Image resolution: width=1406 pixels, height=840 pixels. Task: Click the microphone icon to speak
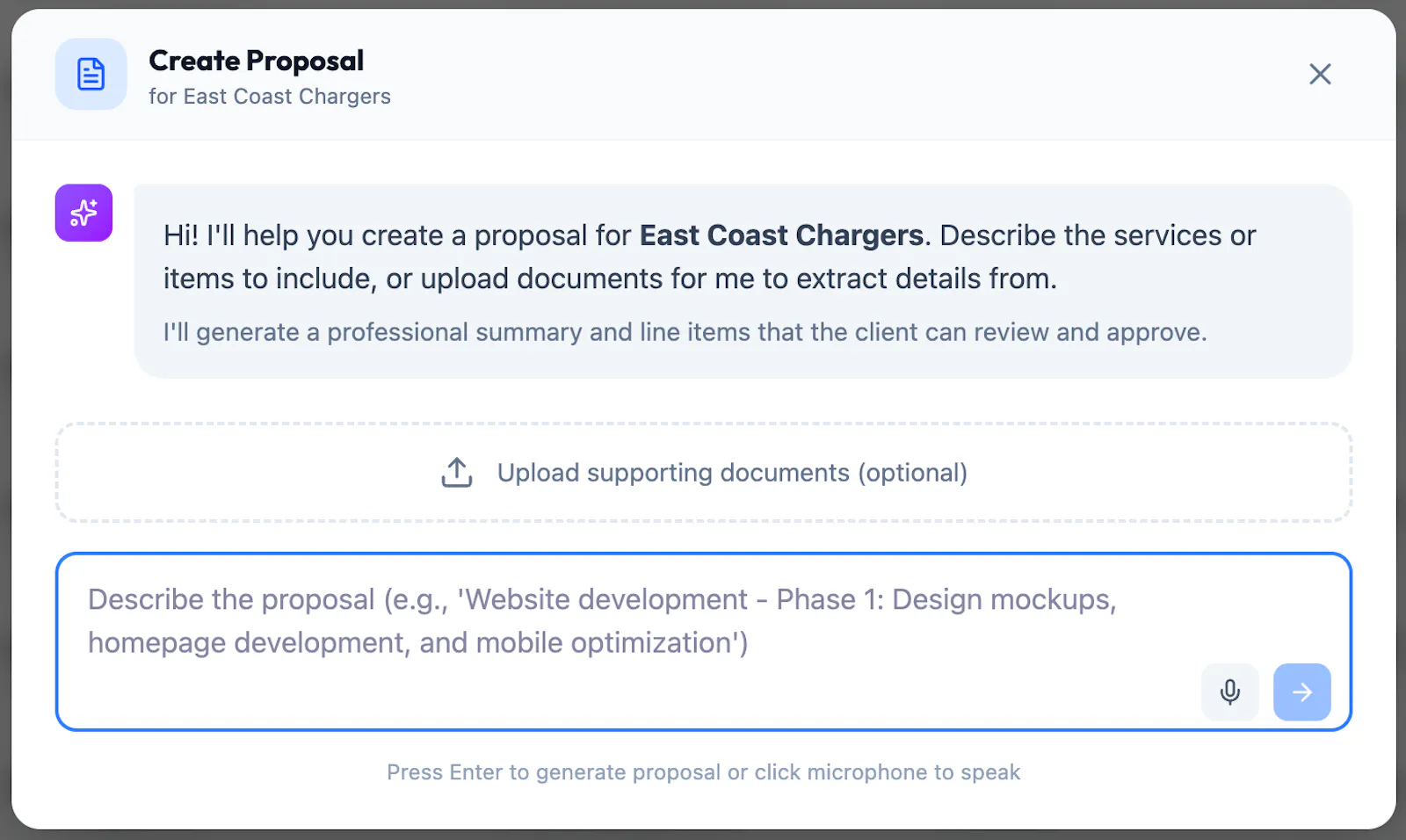coord(1229,692)
